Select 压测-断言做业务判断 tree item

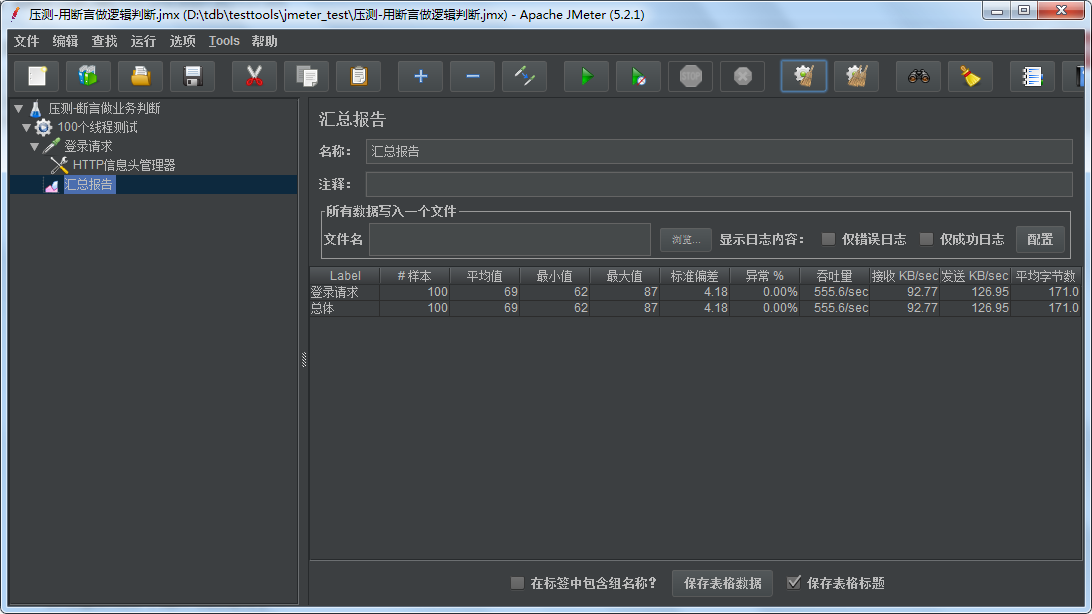pos(104,109)
